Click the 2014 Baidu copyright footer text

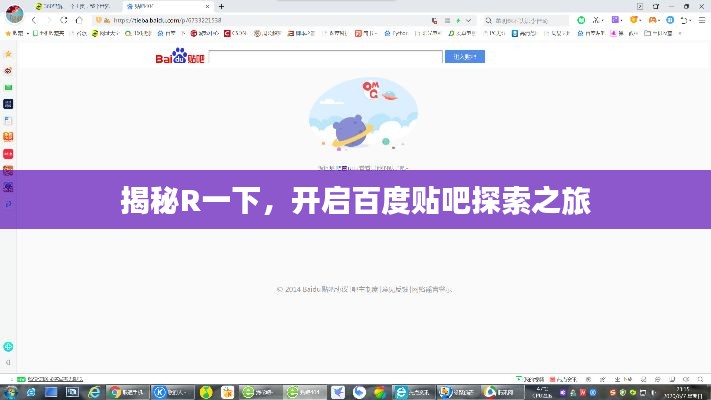[x=364, y=289]
